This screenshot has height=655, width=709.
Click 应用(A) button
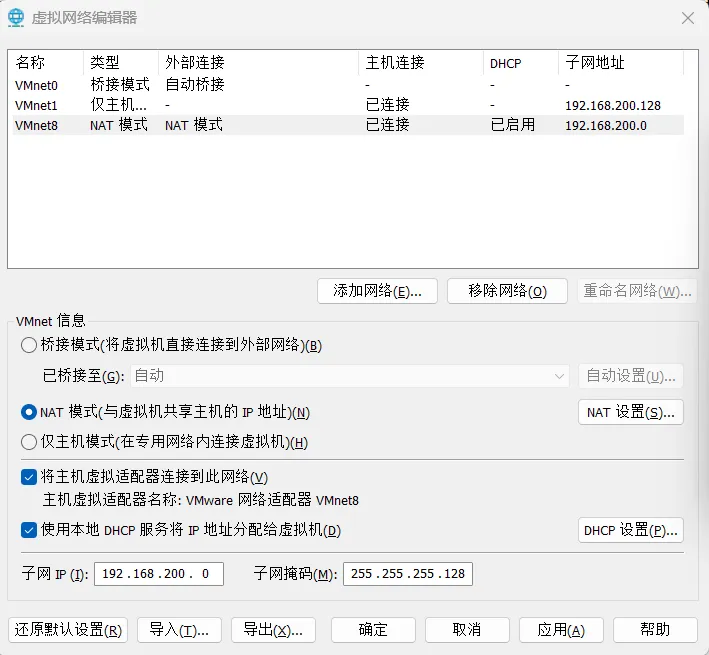(561, 630)
